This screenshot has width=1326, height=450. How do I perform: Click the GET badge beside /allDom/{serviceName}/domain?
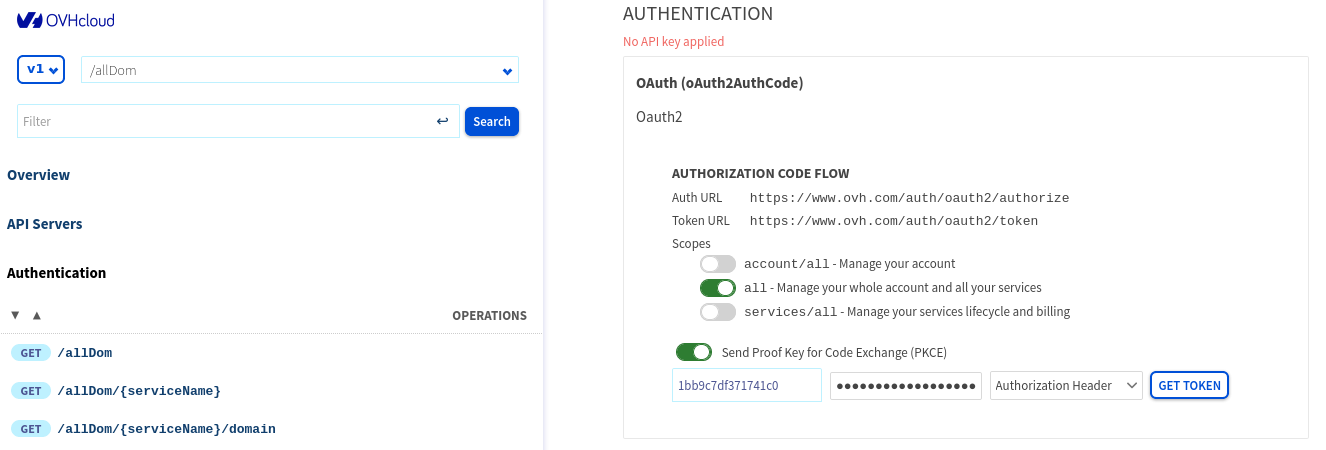tap(30, 429)
